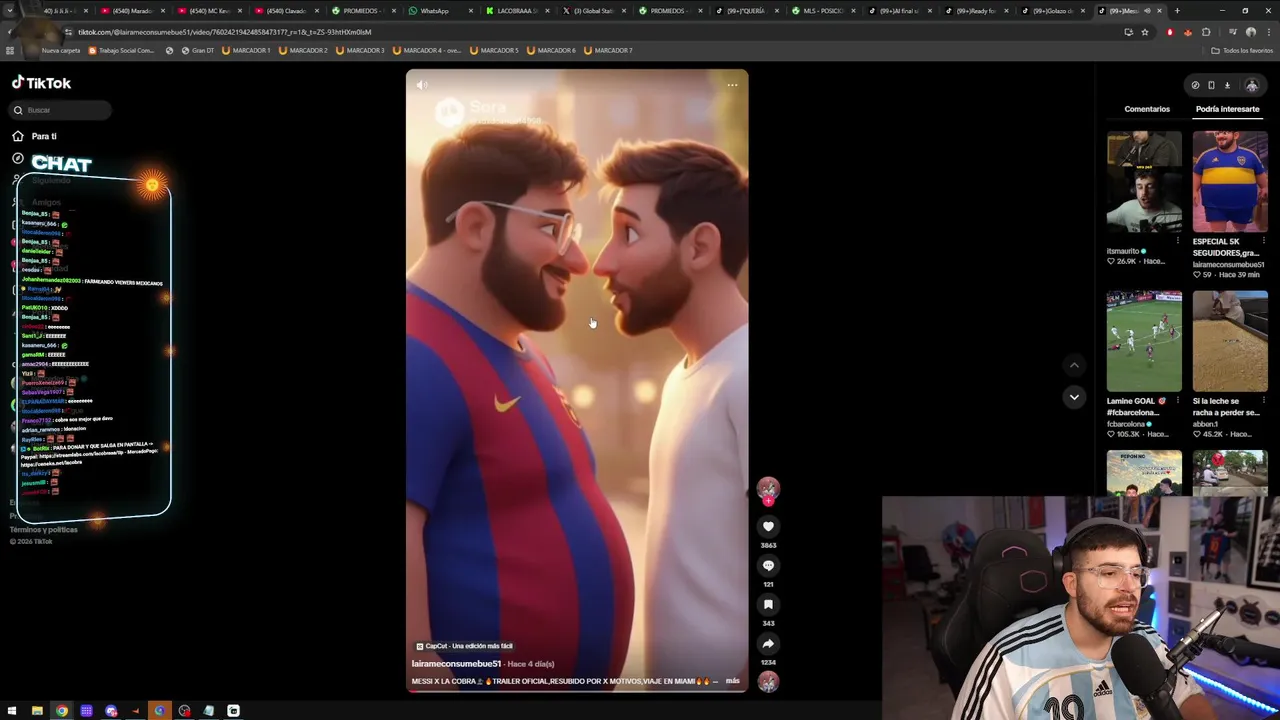
Task: Like the video with the heart icon
Action: point(768,526)
